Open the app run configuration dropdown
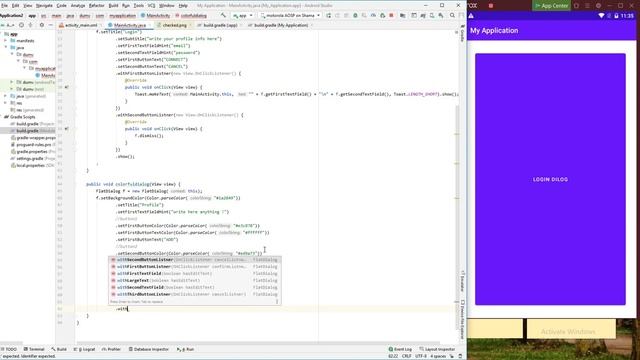Image resolution: width=640 pixels, height=360 pixels. (x=243, y=16)
